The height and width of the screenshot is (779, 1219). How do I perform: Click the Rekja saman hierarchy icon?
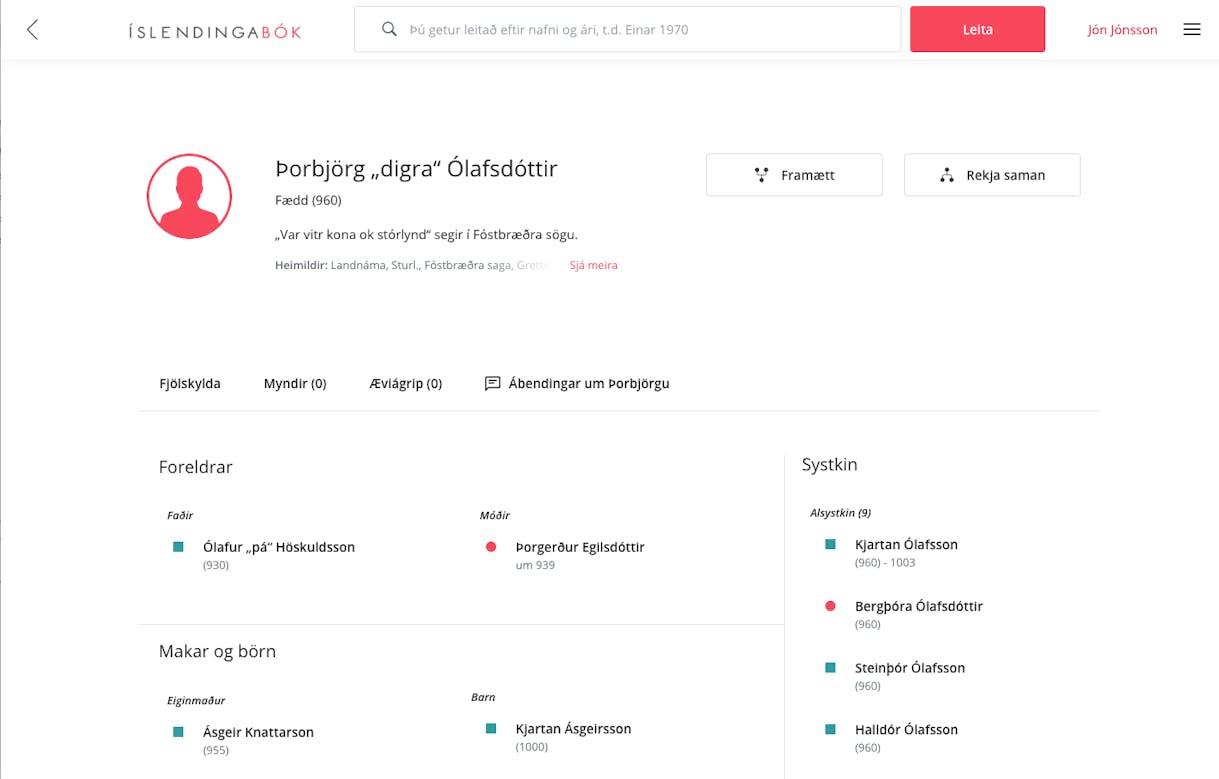pyautogui.click(x=946, y=175)
